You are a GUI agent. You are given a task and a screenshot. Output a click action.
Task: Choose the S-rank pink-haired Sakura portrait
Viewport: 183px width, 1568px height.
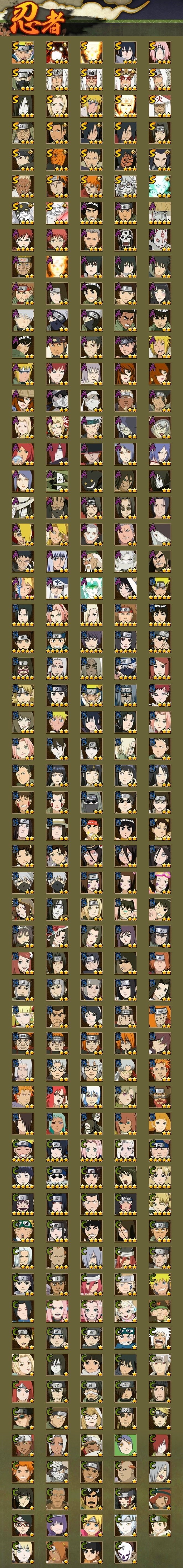(x=160, y=52)
